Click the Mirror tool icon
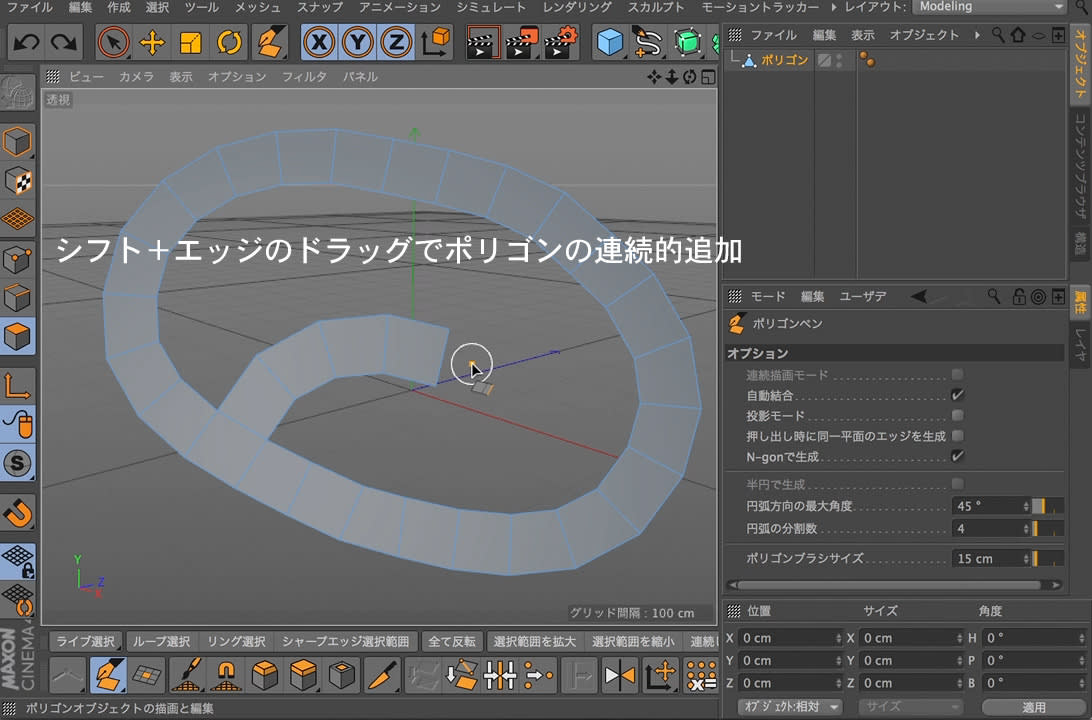Viewport: 1092px width, 720px height. click(620, 676)
